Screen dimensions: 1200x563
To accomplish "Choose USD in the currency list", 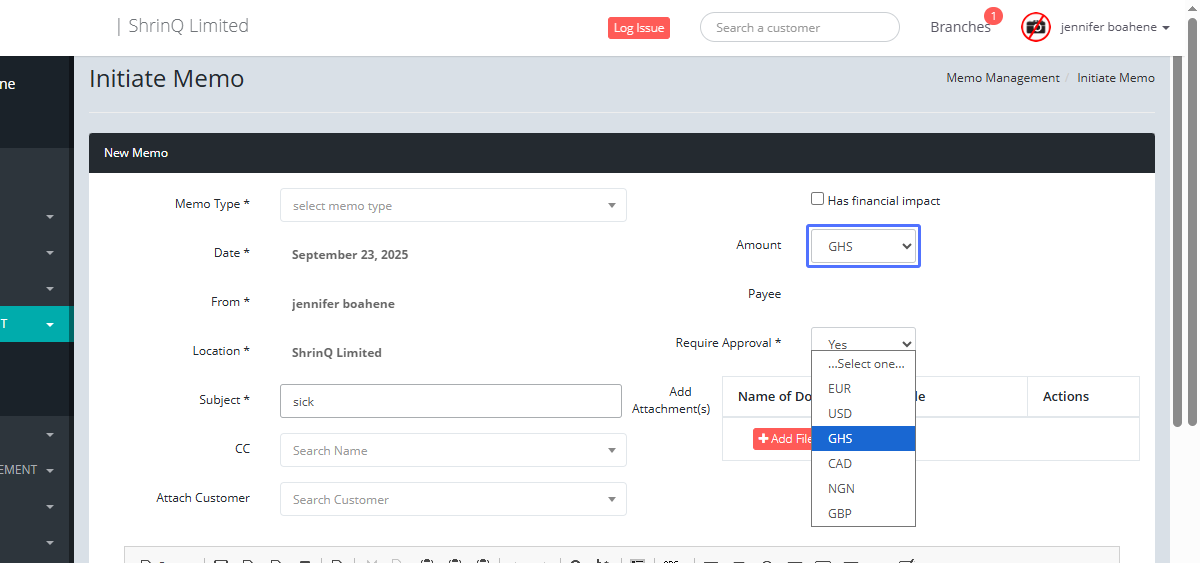I will coord(840,414).
